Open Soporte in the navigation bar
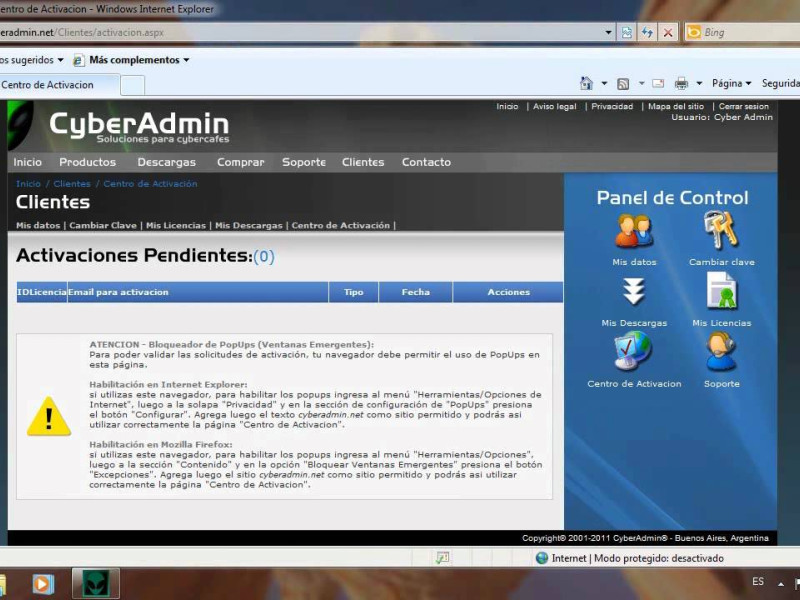Image resolution: width=800 pixels, height=600 pixels. click(304, 162)
